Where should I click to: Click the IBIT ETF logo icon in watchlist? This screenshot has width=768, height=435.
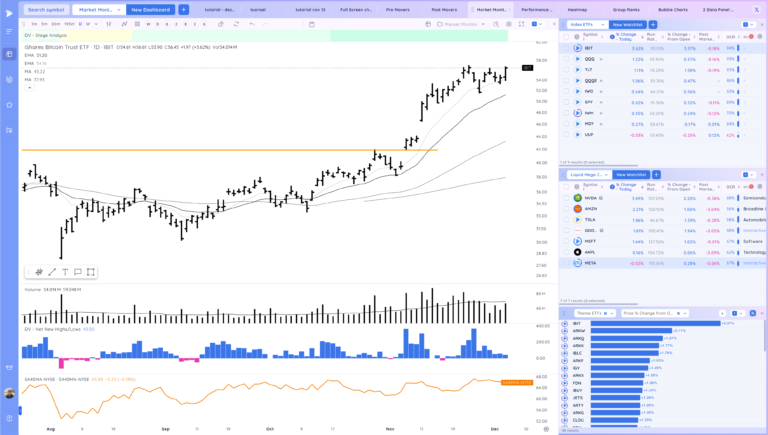click(577, 47)
